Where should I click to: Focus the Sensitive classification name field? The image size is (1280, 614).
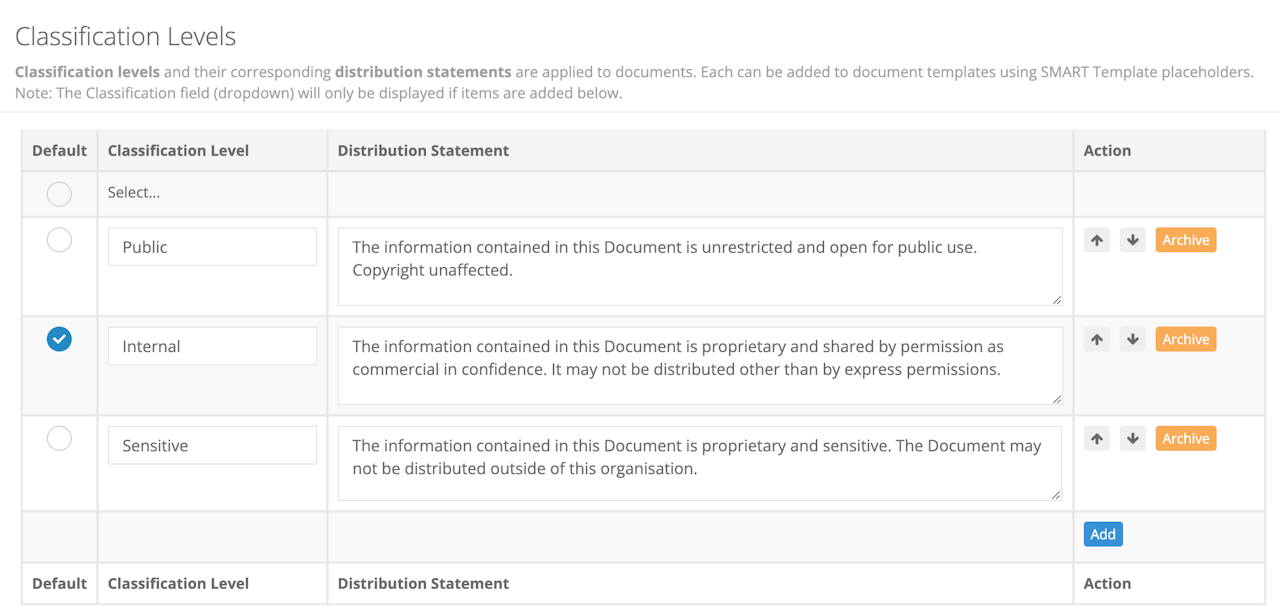[212, 445]
